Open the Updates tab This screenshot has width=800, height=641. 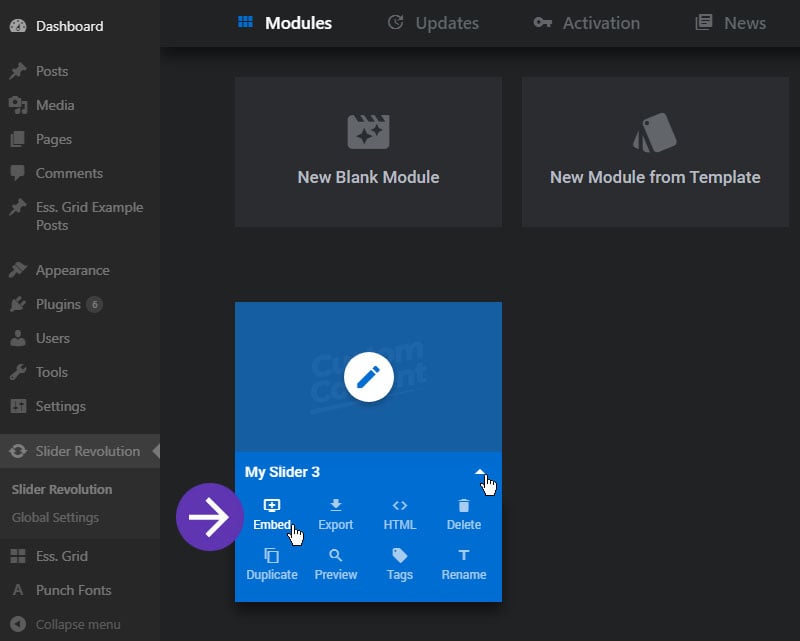tap(433, 23)
